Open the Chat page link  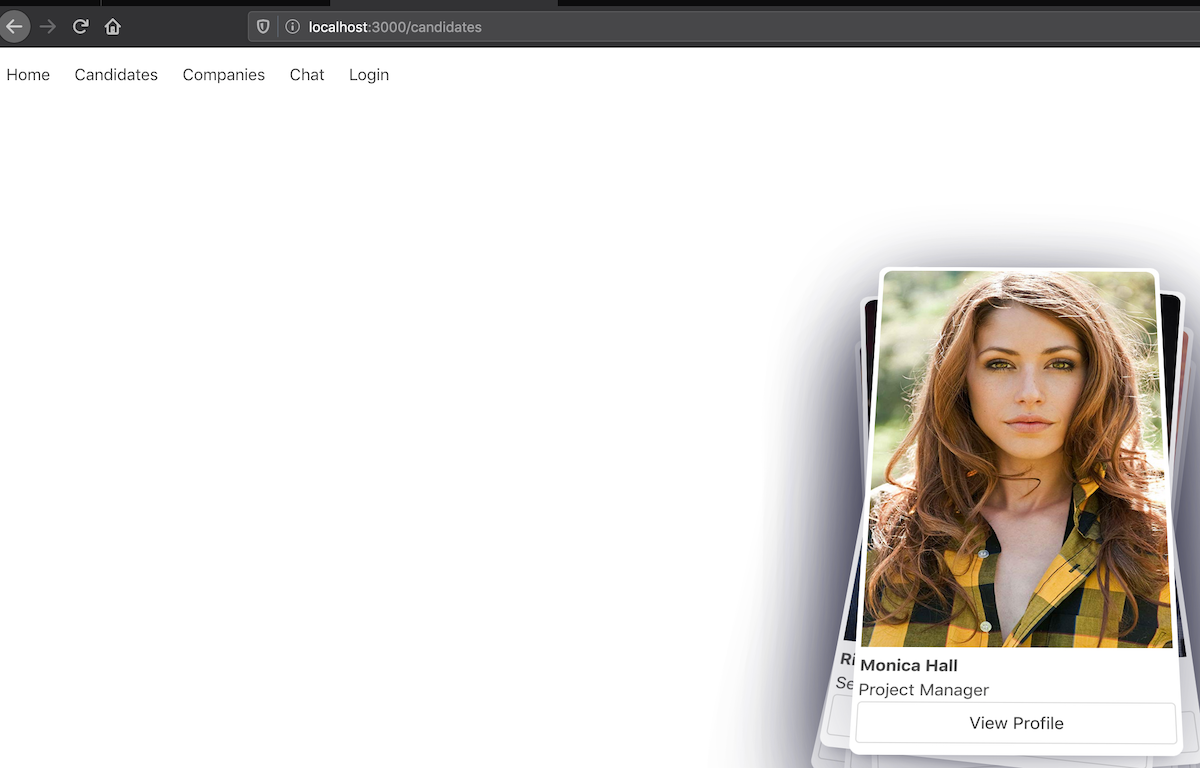click(x=307, y=75)
